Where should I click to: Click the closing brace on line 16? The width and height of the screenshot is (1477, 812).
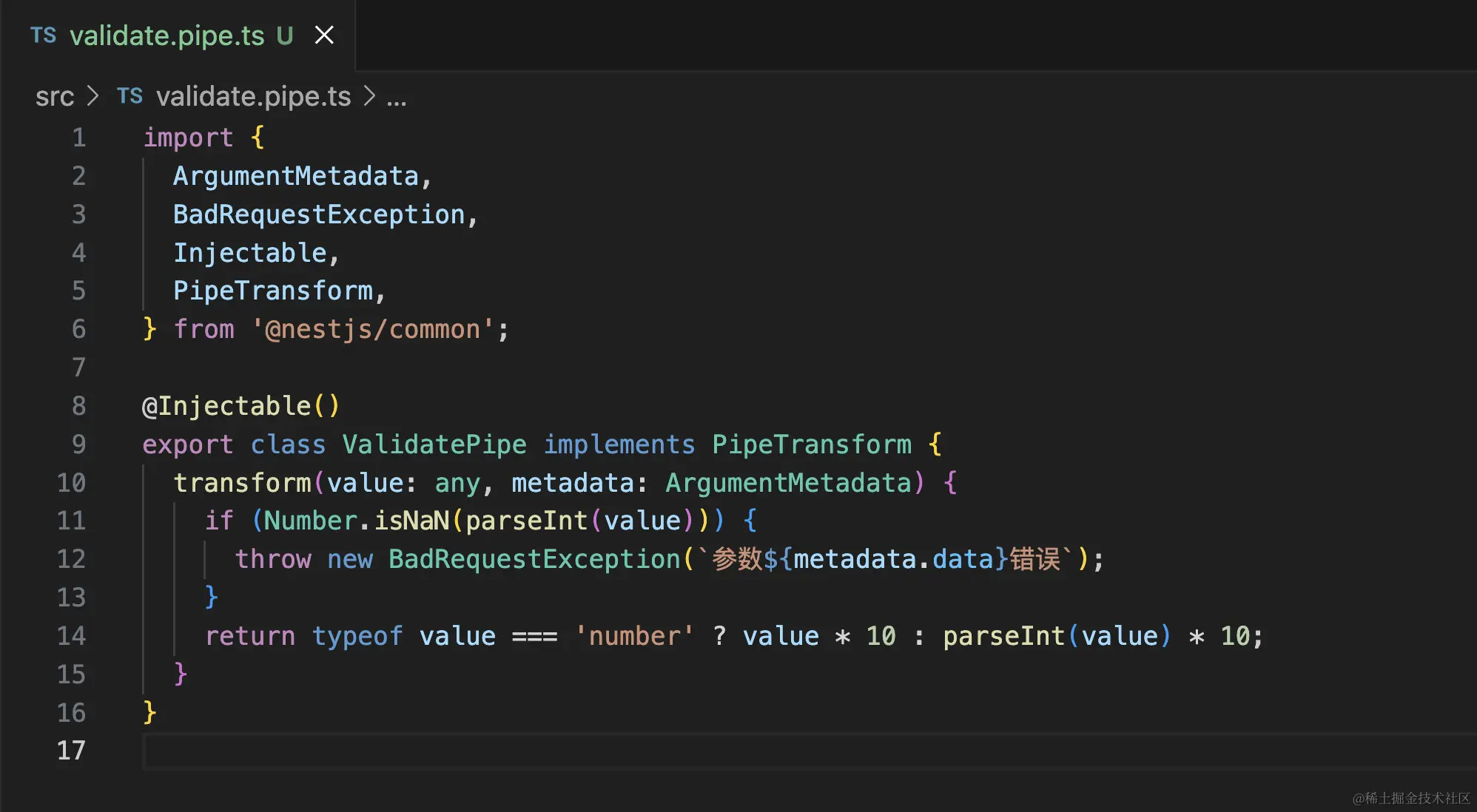[149, 712]
